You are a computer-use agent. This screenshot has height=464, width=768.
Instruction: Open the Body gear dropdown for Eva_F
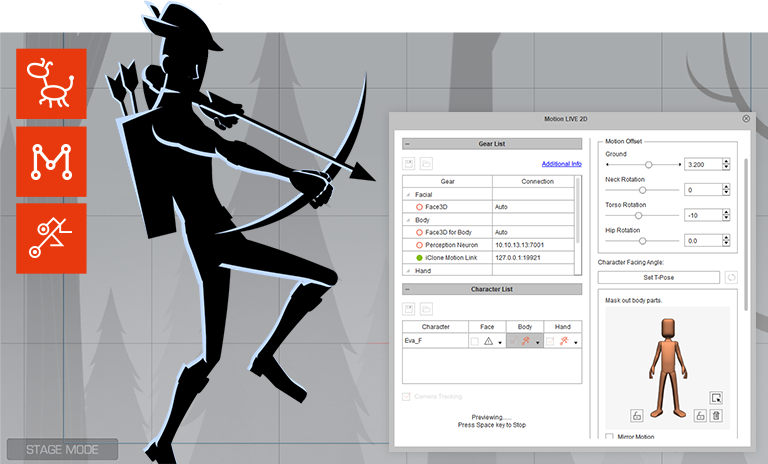tap(538, 342)
